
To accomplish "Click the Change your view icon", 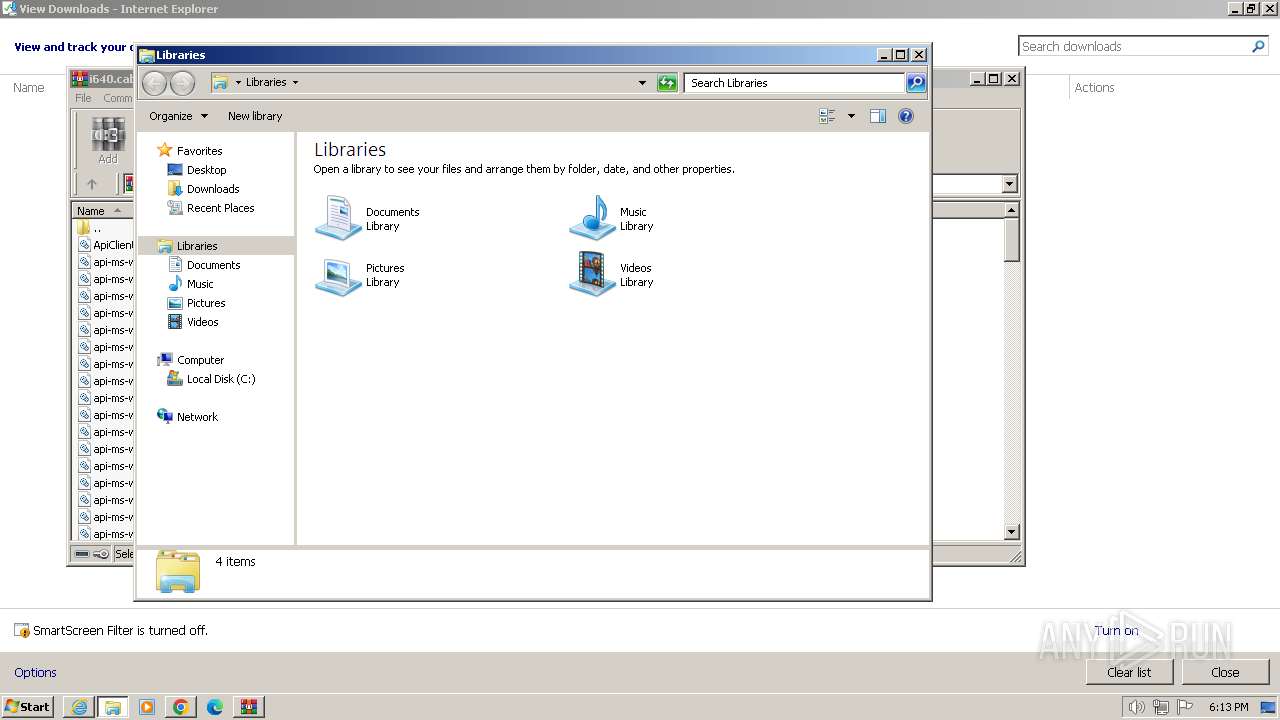I will click(827, 116).
